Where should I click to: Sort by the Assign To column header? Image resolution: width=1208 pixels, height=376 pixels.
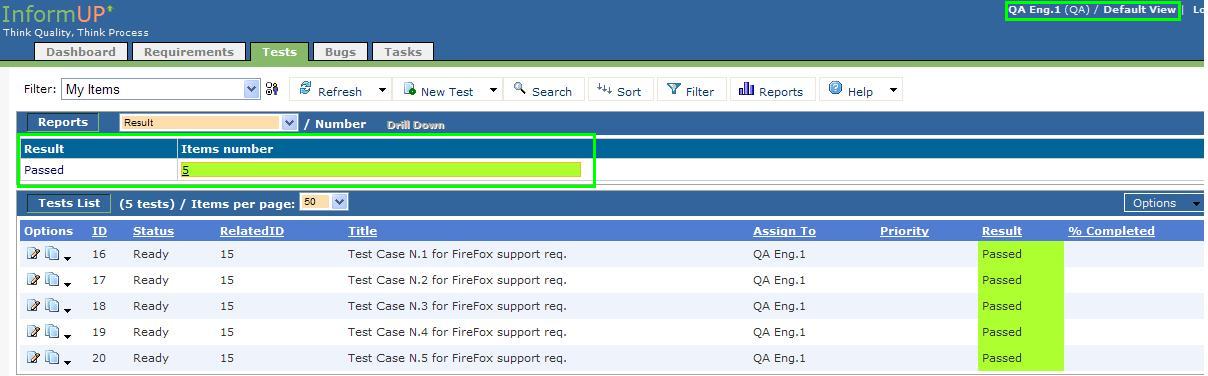pos(784,231)
